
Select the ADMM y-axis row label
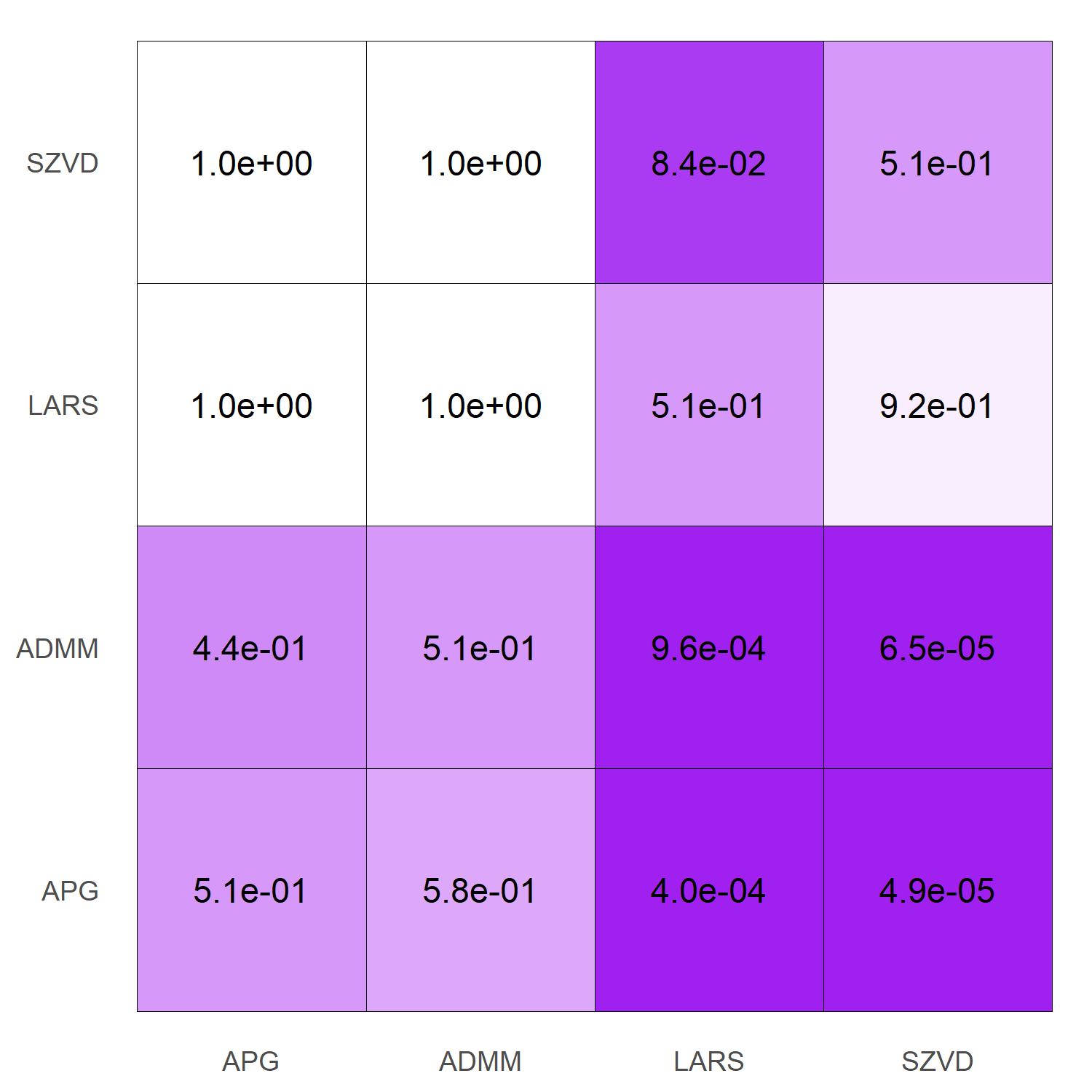click(x=58, y=648)
